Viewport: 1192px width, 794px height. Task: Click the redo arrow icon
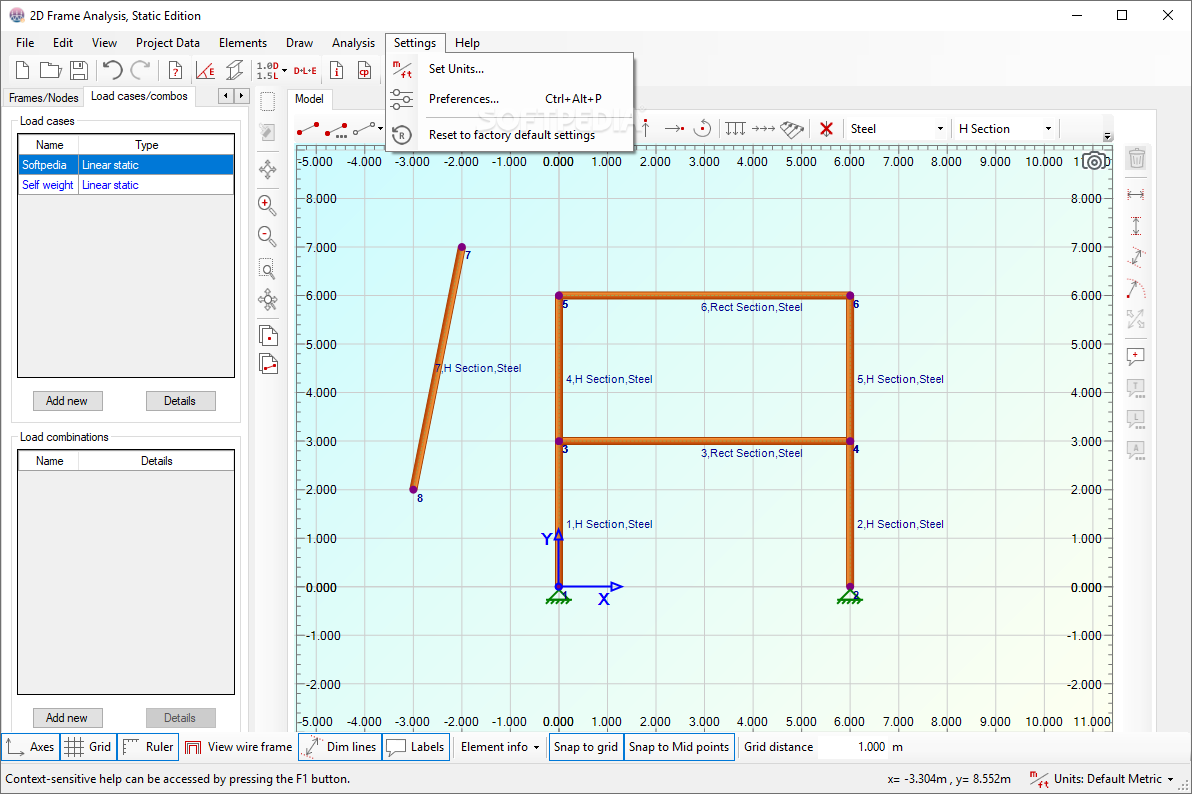tap(140, 70)
